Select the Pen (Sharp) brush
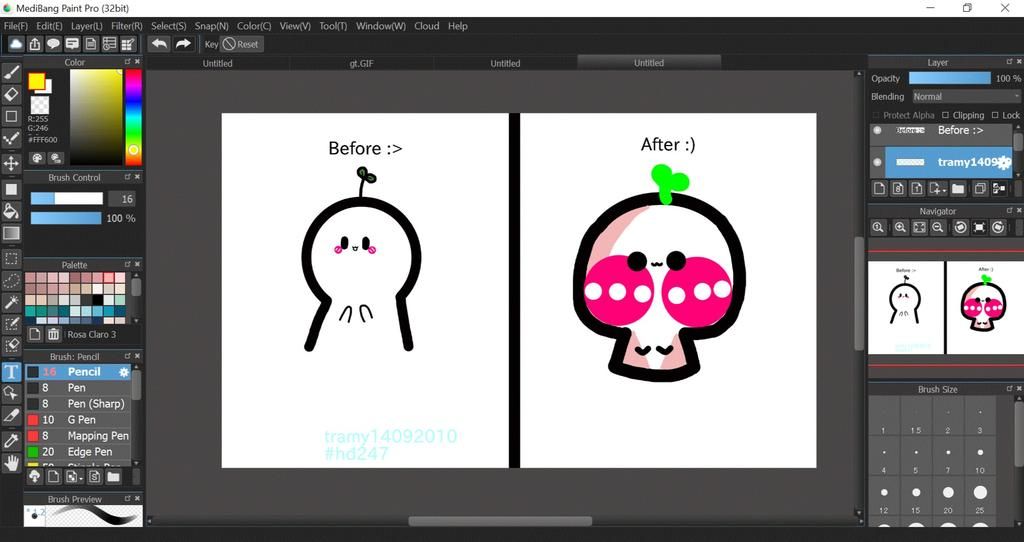Image resolution: width=1024 pixels, height=542 pixels. point(78,404)
